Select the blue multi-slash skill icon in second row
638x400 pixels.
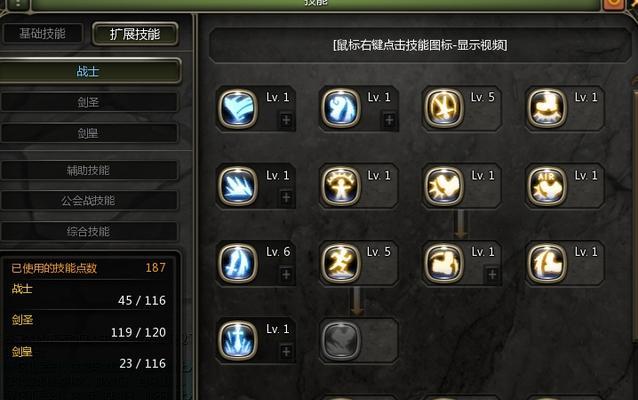tap(238, 186)
